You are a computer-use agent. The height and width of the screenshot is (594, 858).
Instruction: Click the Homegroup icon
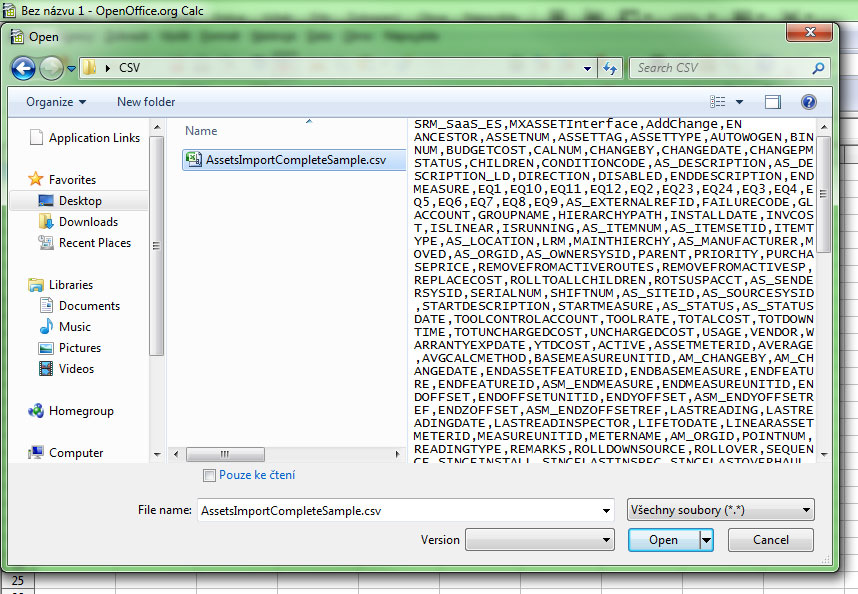tap(36, 410)
